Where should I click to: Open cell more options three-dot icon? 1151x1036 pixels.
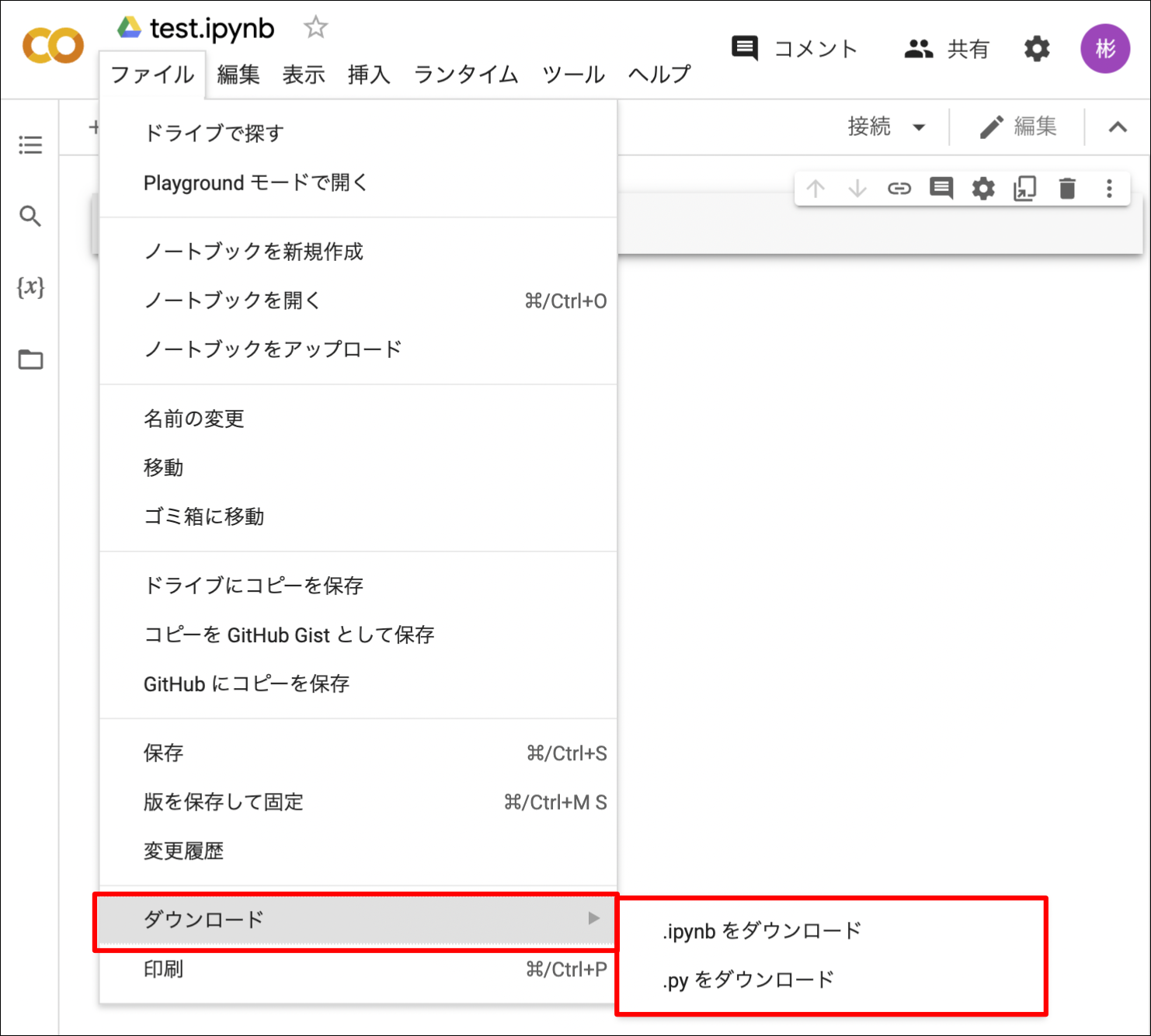click(1109, 189)
